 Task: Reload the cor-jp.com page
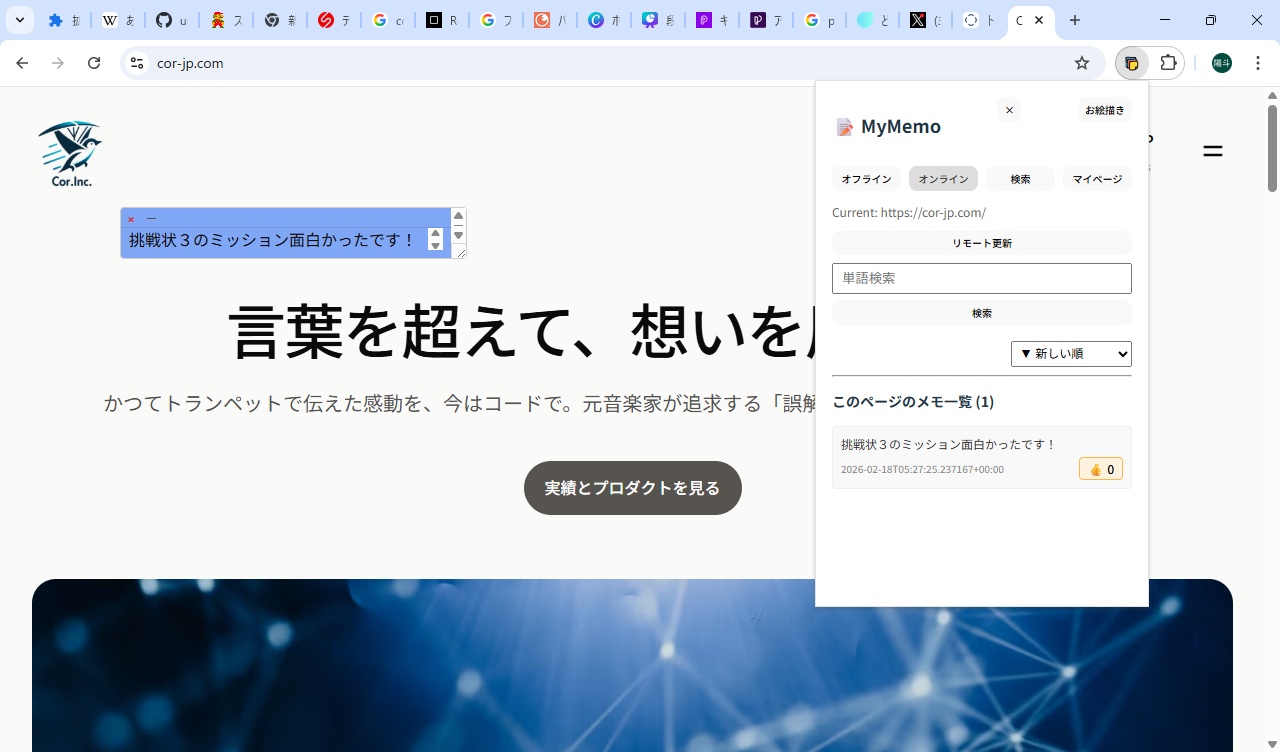(94, 62)
